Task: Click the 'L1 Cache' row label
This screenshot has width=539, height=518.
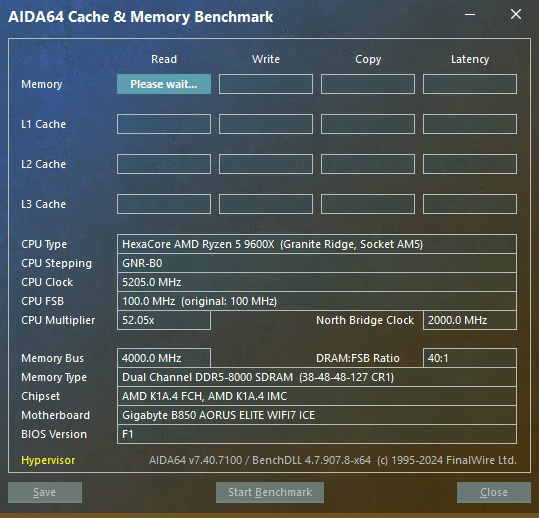Action: [43, 124]
